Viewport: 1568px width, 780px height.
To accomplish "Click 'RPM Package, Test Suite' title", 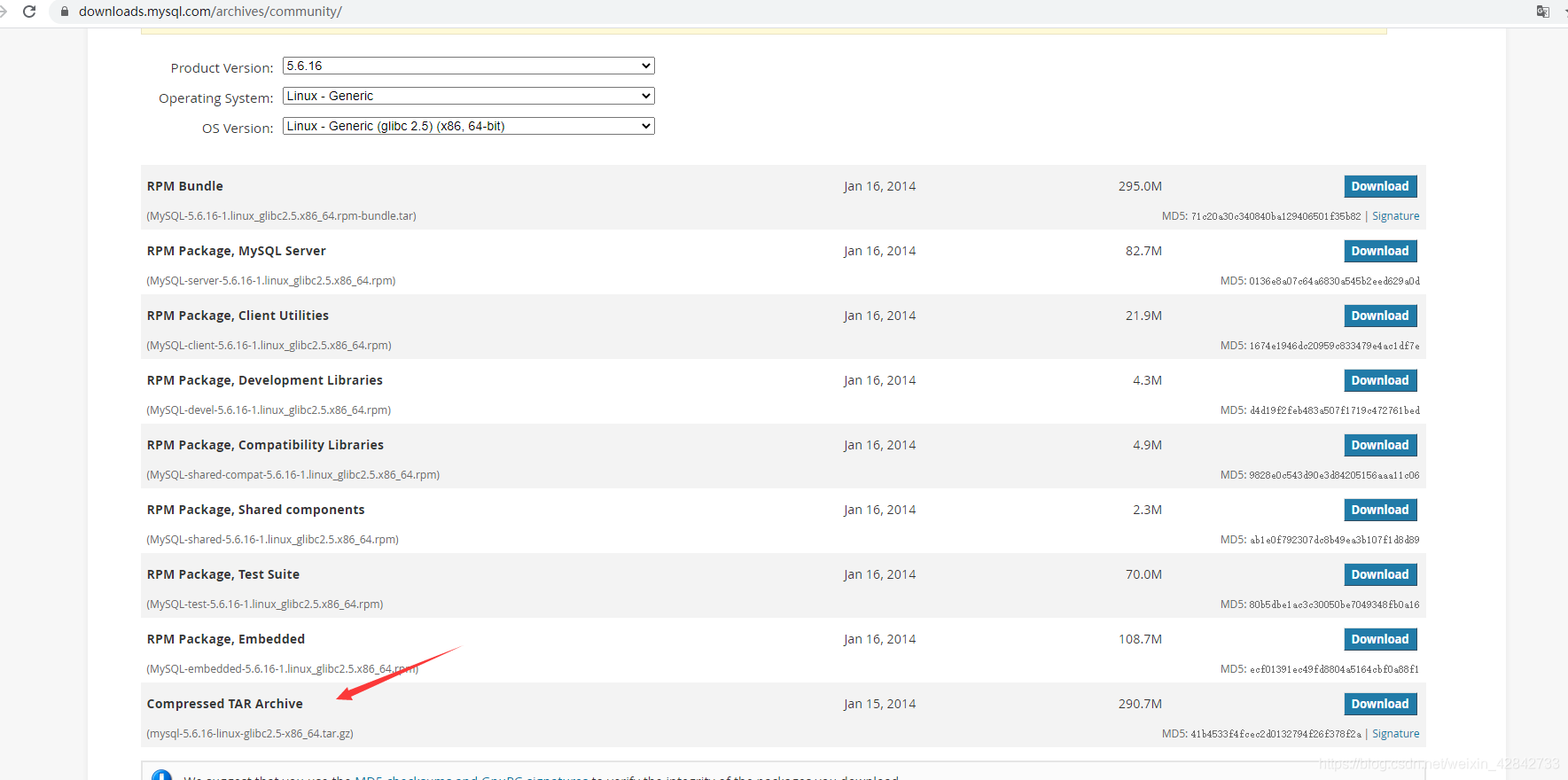I will tap(223, 574).
